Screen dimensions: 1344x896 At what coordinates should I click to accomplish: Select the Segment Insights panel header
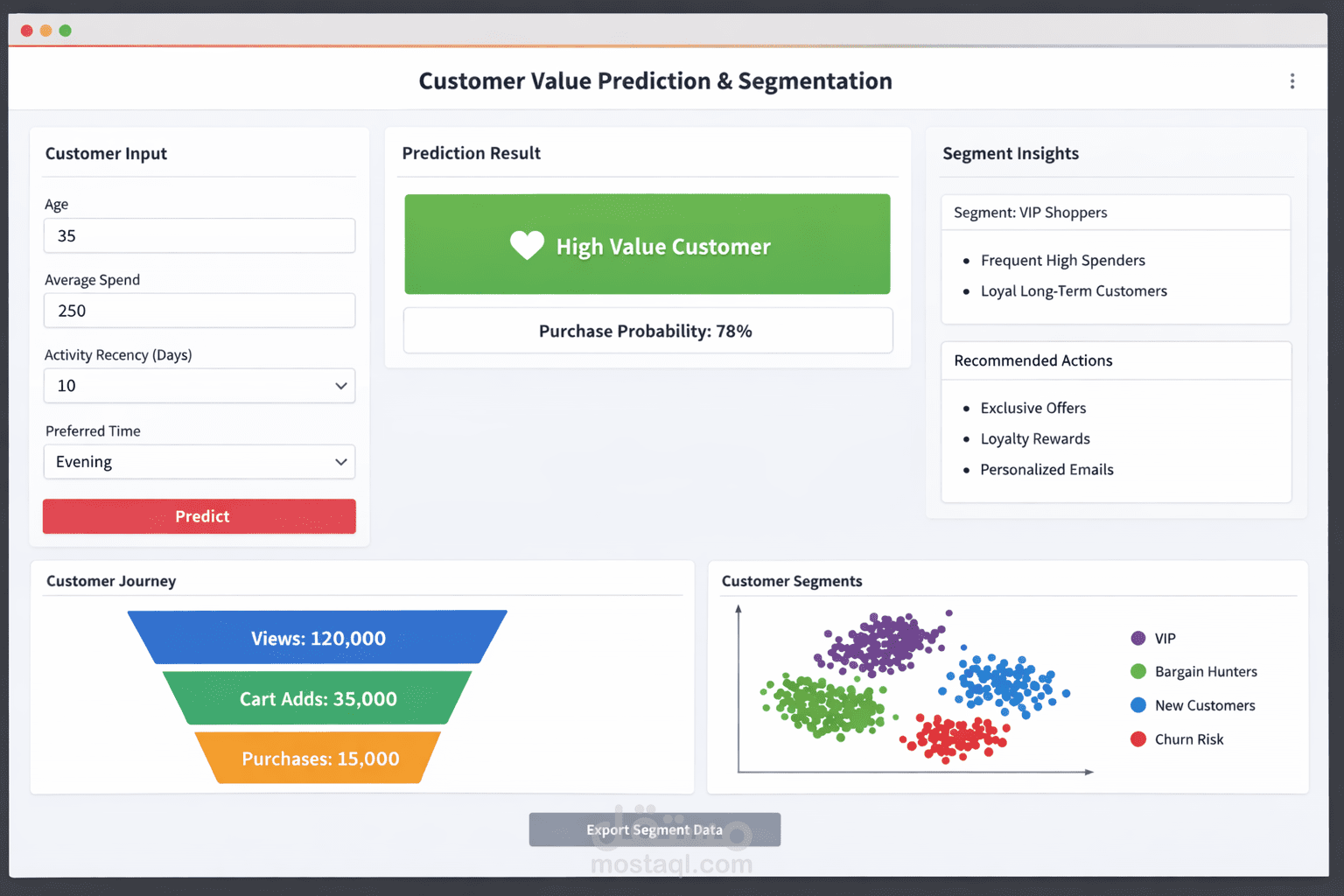1011,153
